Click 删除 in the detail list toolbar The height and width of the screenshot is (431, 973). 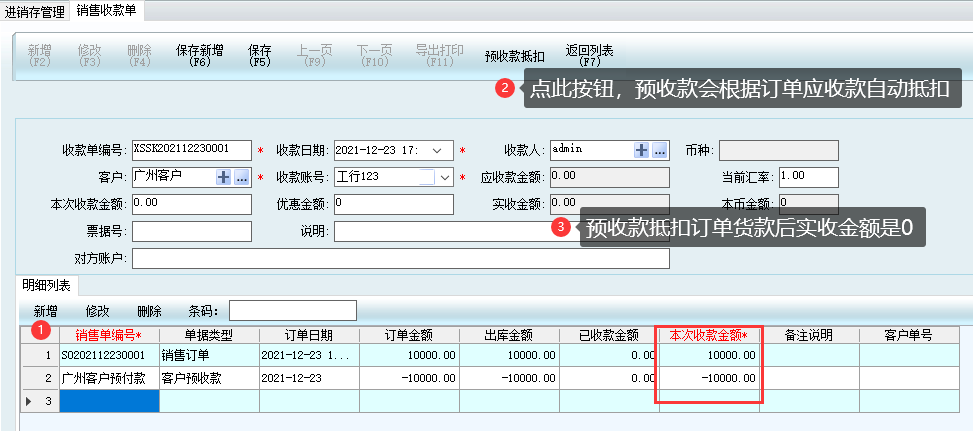click(x=149, y=311)
